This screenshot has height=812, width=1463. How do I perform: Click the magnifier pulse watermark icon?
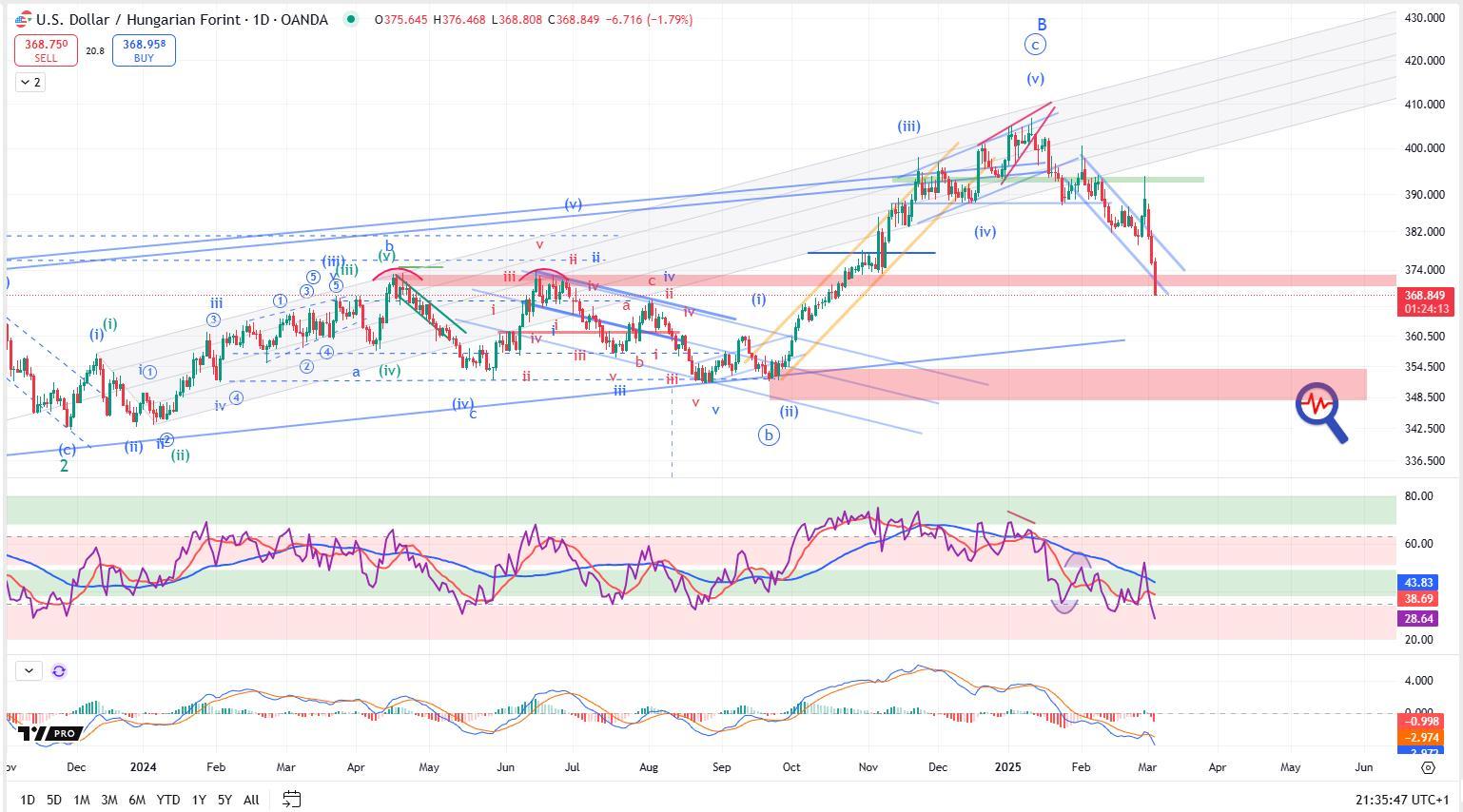(1321, 412)
